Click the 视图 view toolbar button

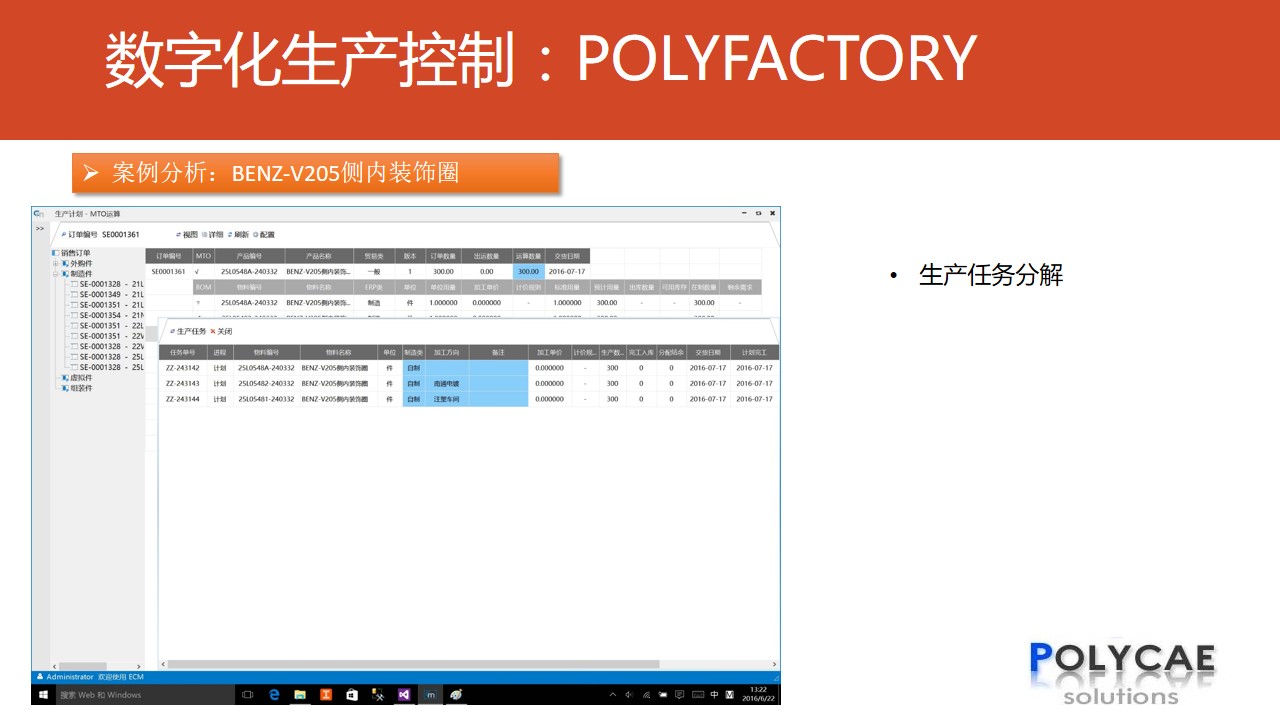coord(187,234)
